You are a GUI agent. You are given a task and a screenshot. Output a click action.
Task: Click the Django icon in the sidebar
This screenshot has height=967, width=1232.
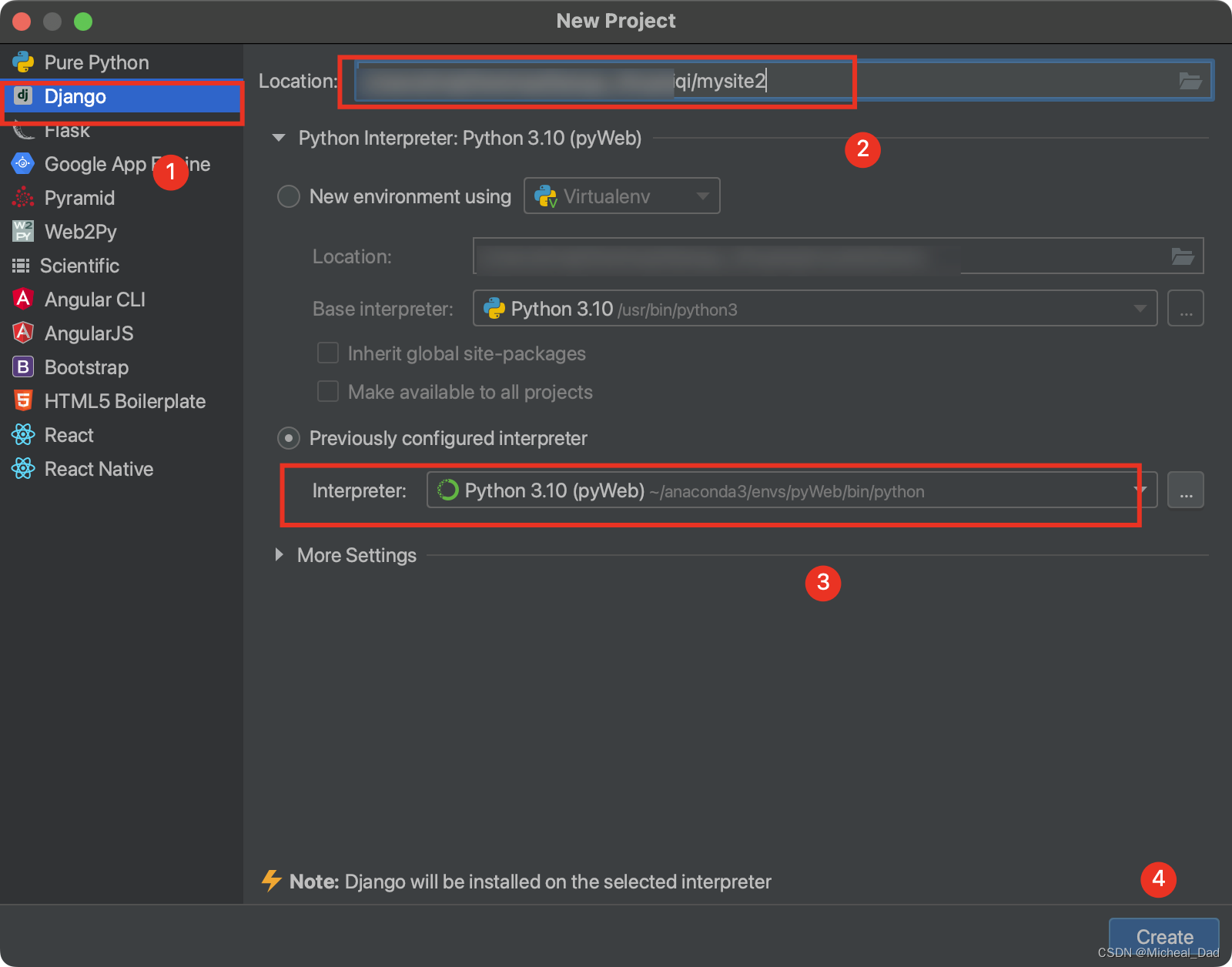pos(23,95)
